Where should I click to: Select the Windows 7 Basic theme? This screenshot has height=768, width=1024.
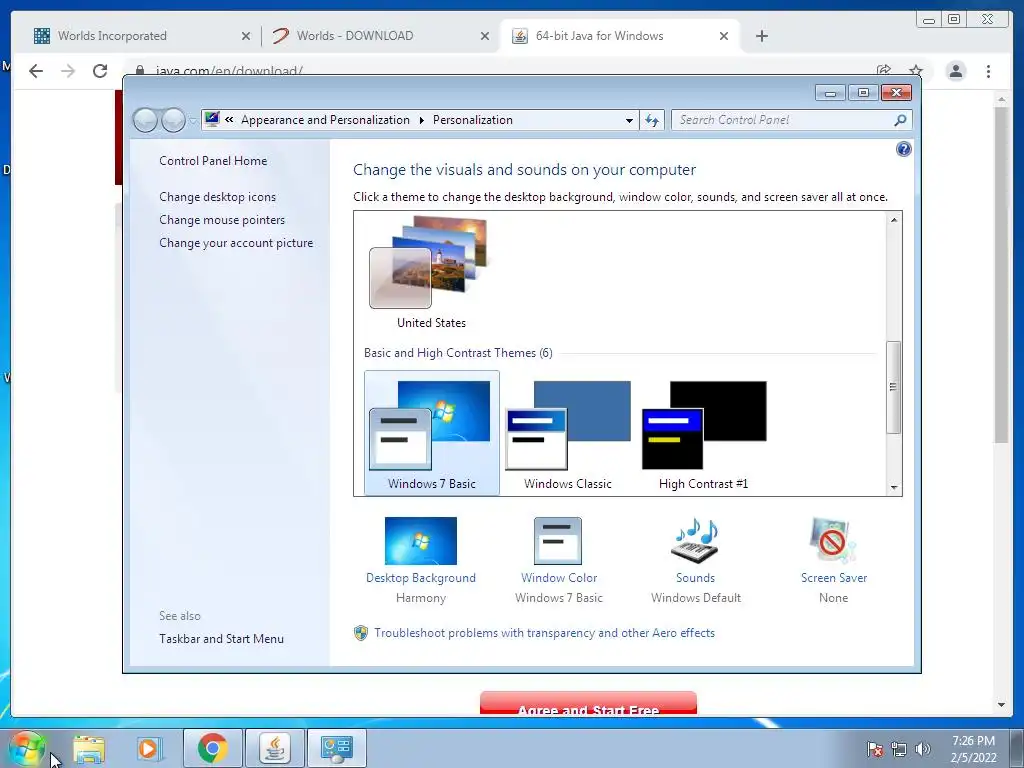click(x=432, y=434)
